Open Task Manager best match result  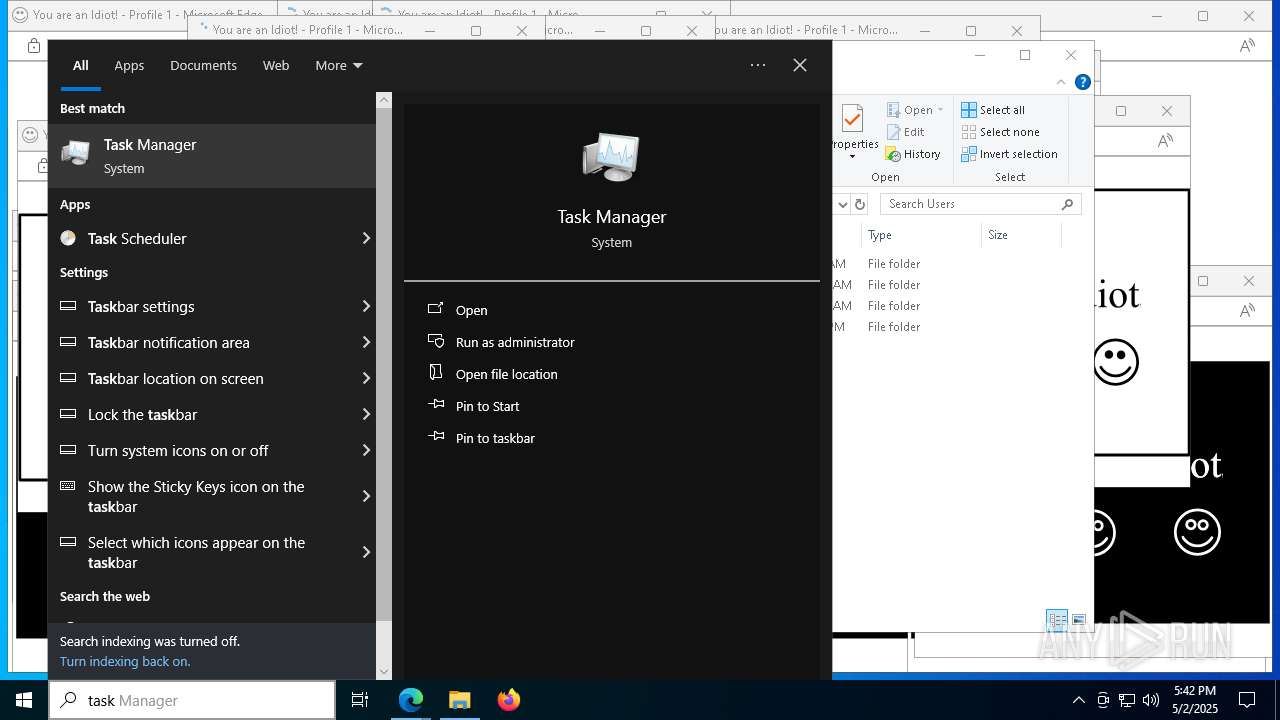[x=212, y=156]
